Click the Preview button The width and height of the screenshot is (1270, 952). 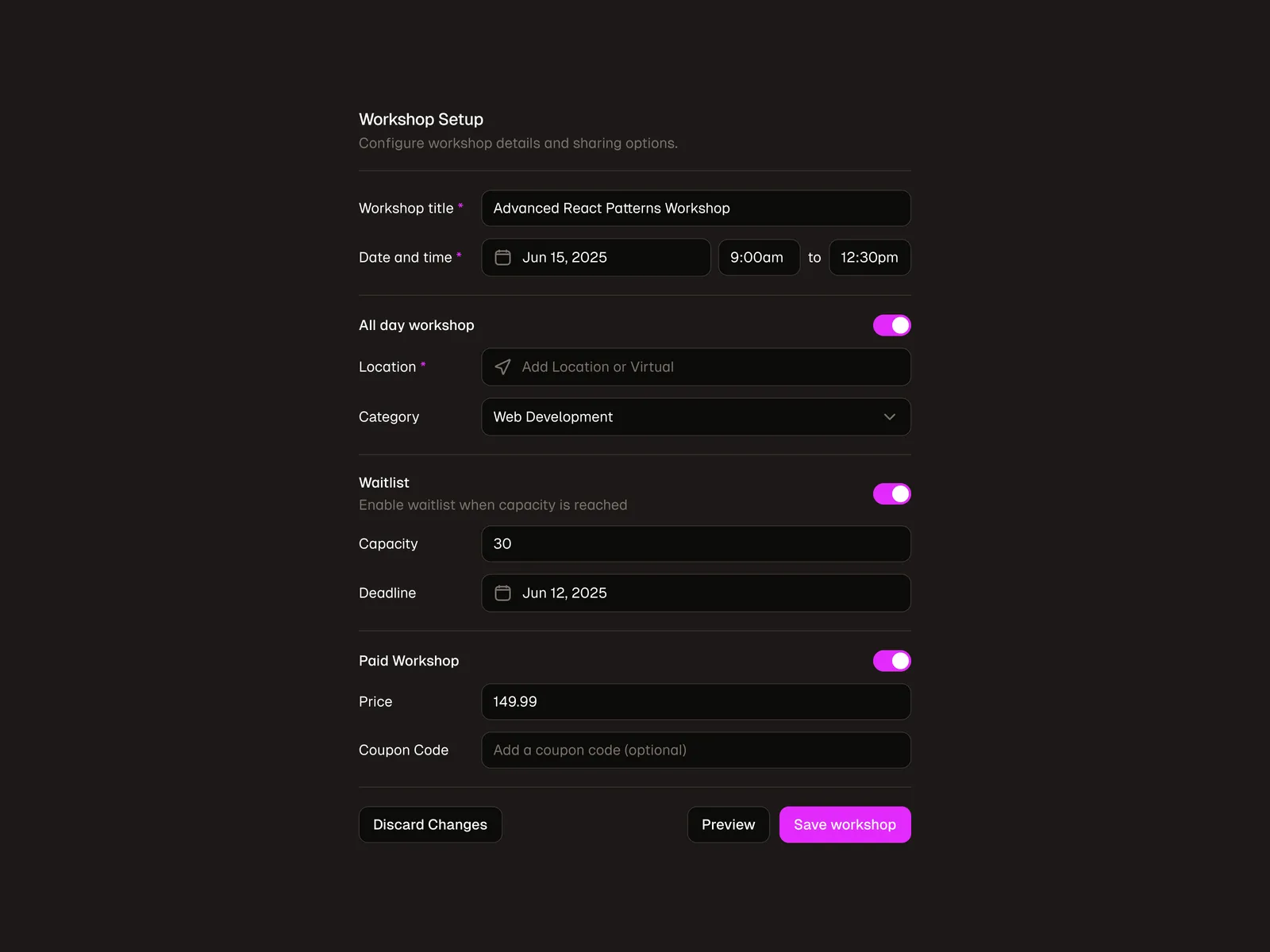coord(728,825)
